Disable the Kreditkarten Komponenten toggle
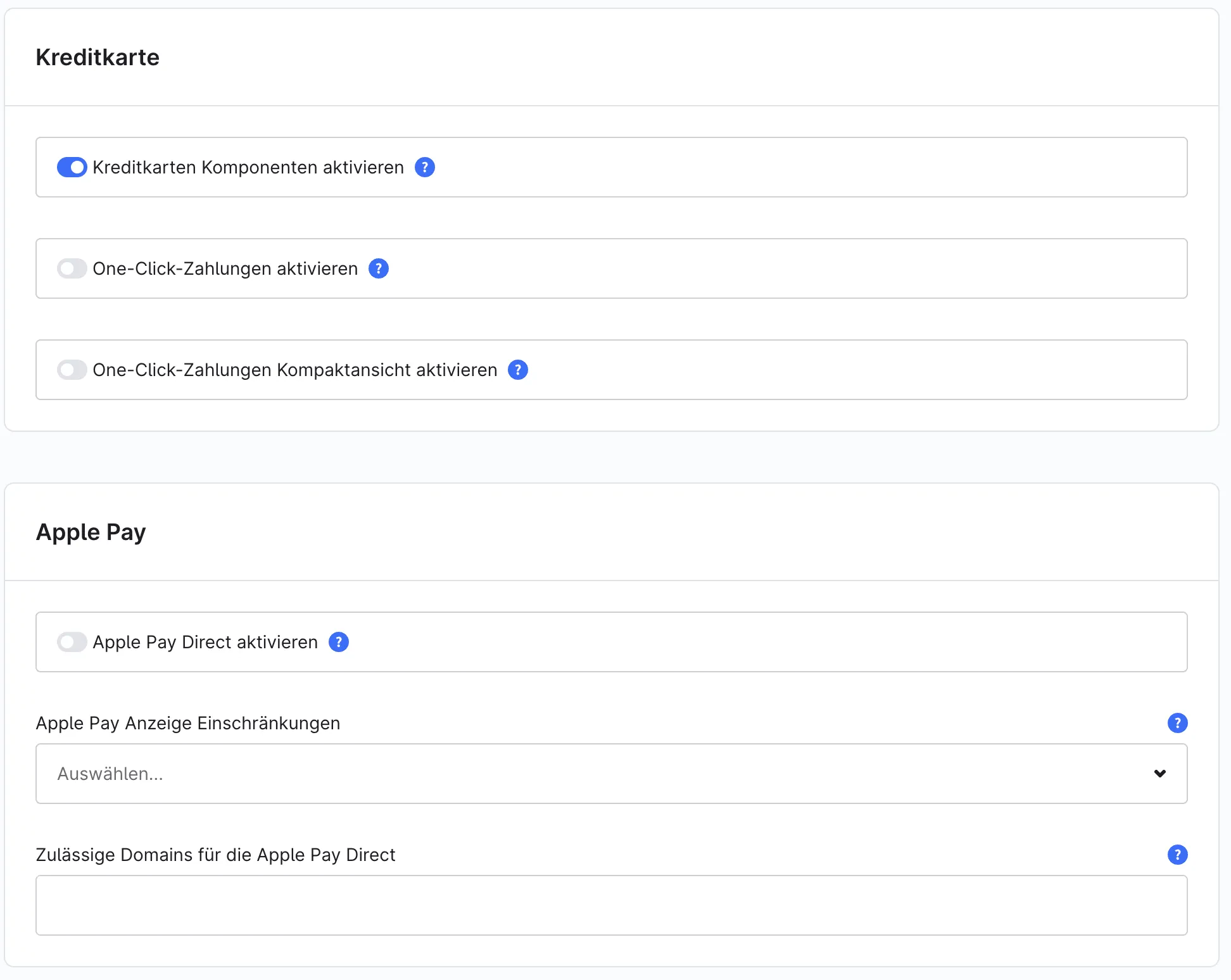Screen dimensions: 1231x980 click(x=72, y=167)
